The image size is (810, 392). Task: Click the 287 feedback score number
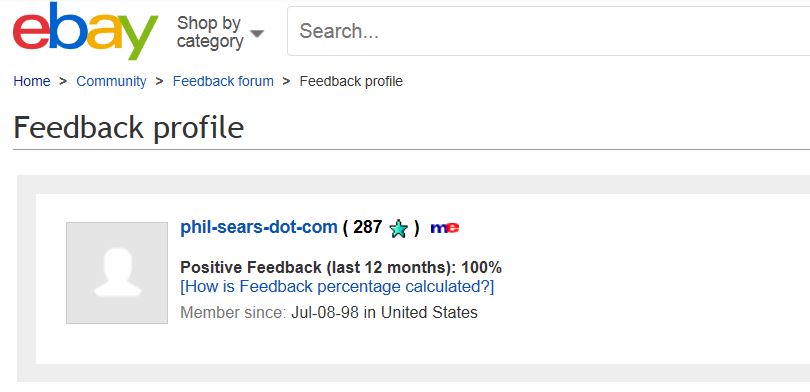click(x=368, y=227)
